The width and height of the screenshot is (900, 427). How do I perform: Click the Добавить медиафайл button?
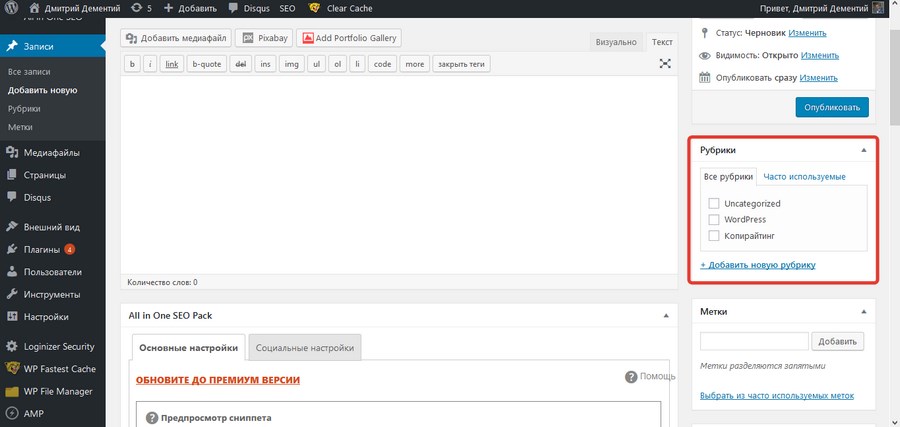(176, 38)
